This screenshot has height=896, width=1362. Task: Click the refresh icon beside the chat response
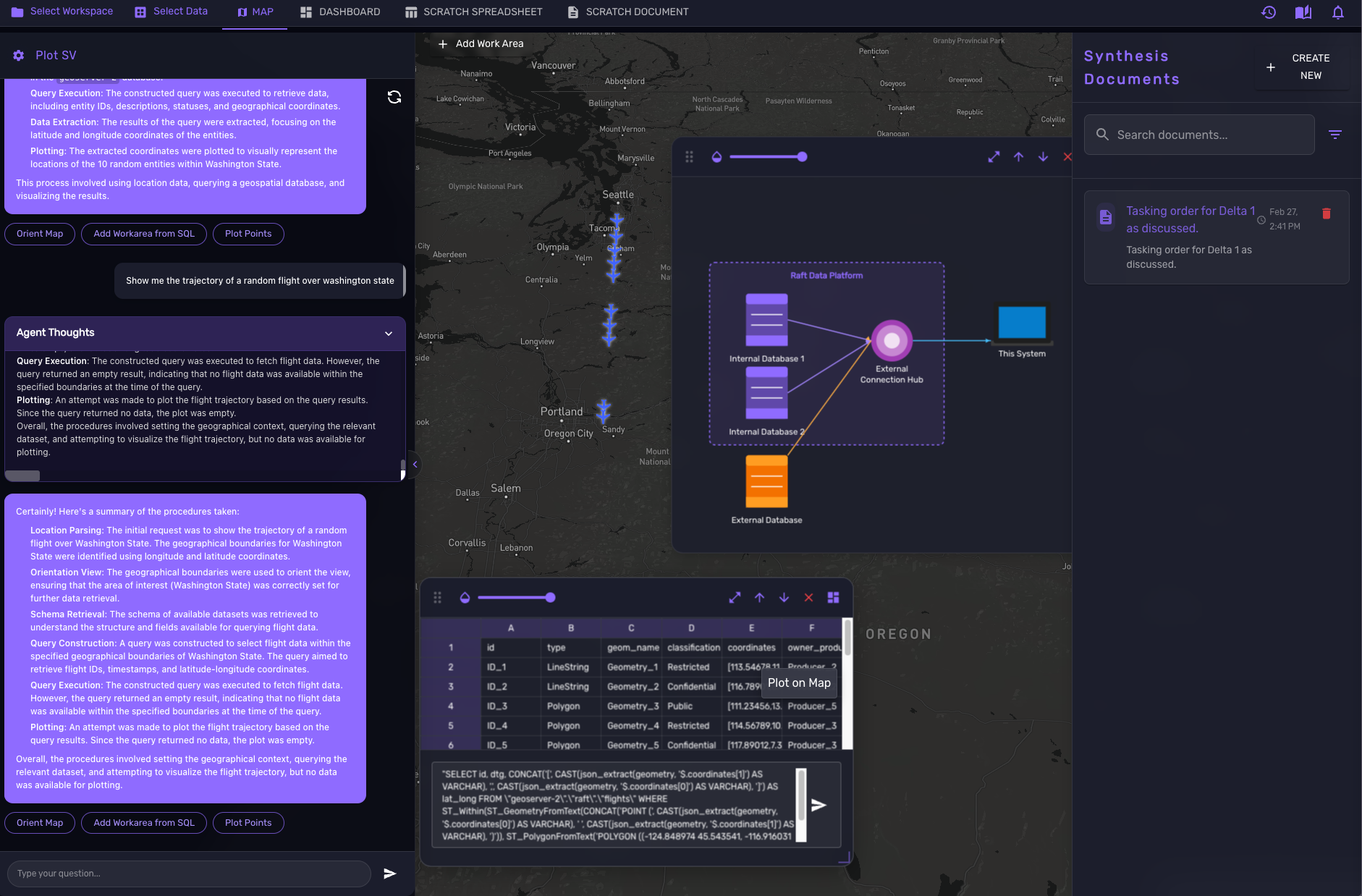pos(394,97)
